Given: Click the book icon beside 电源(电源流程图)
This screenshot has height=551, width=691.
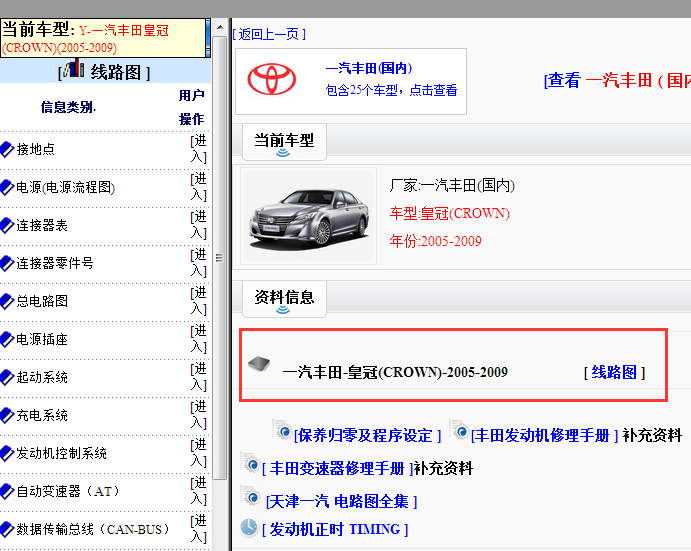Looking at the screenshot, I should click(x=7, y=187).
